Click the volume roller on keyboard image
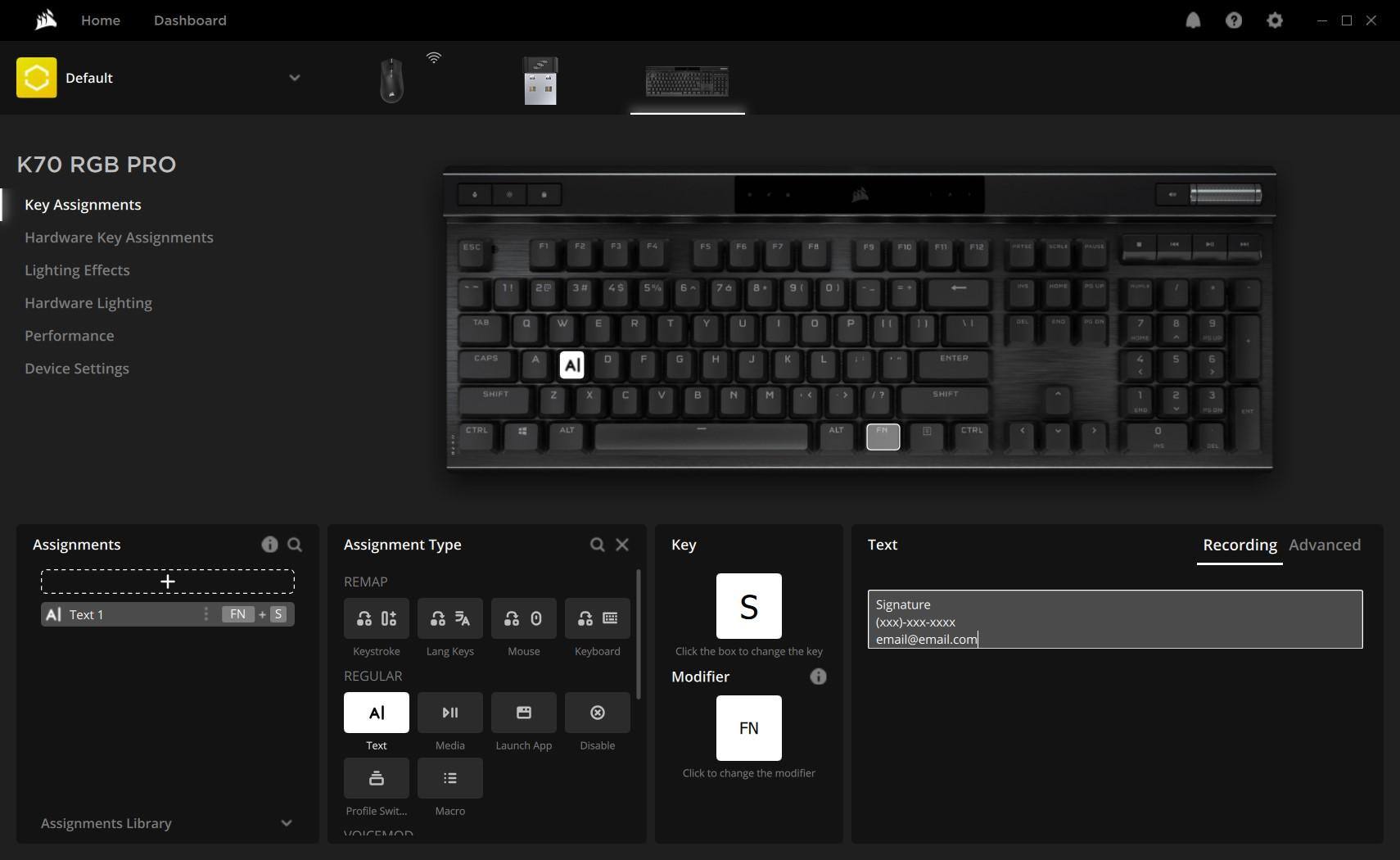 pyautogui.click(x=1225, y=194)
